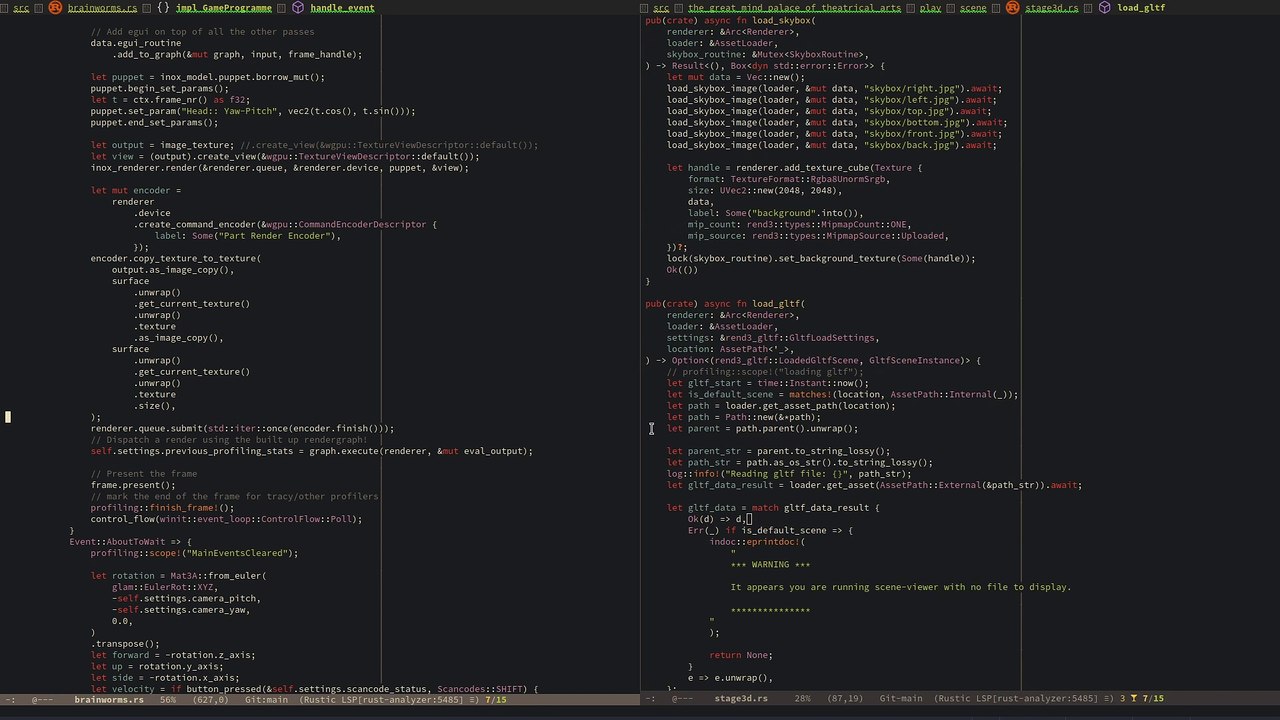
Task: Click the "skybox/bottom.jpg" string
Action: [916, 122]
